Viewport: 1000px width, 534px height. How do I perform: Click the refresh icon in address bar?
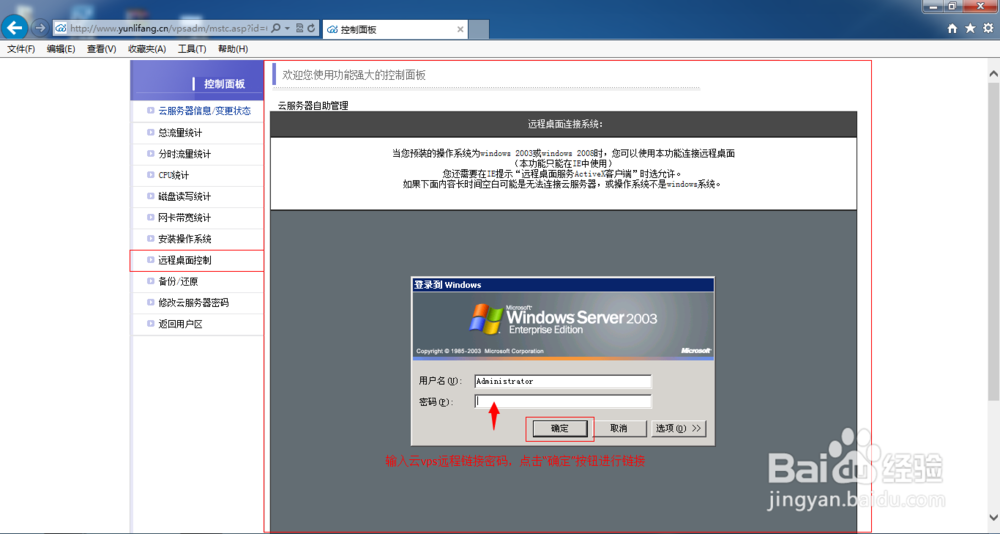coord(311,28)
